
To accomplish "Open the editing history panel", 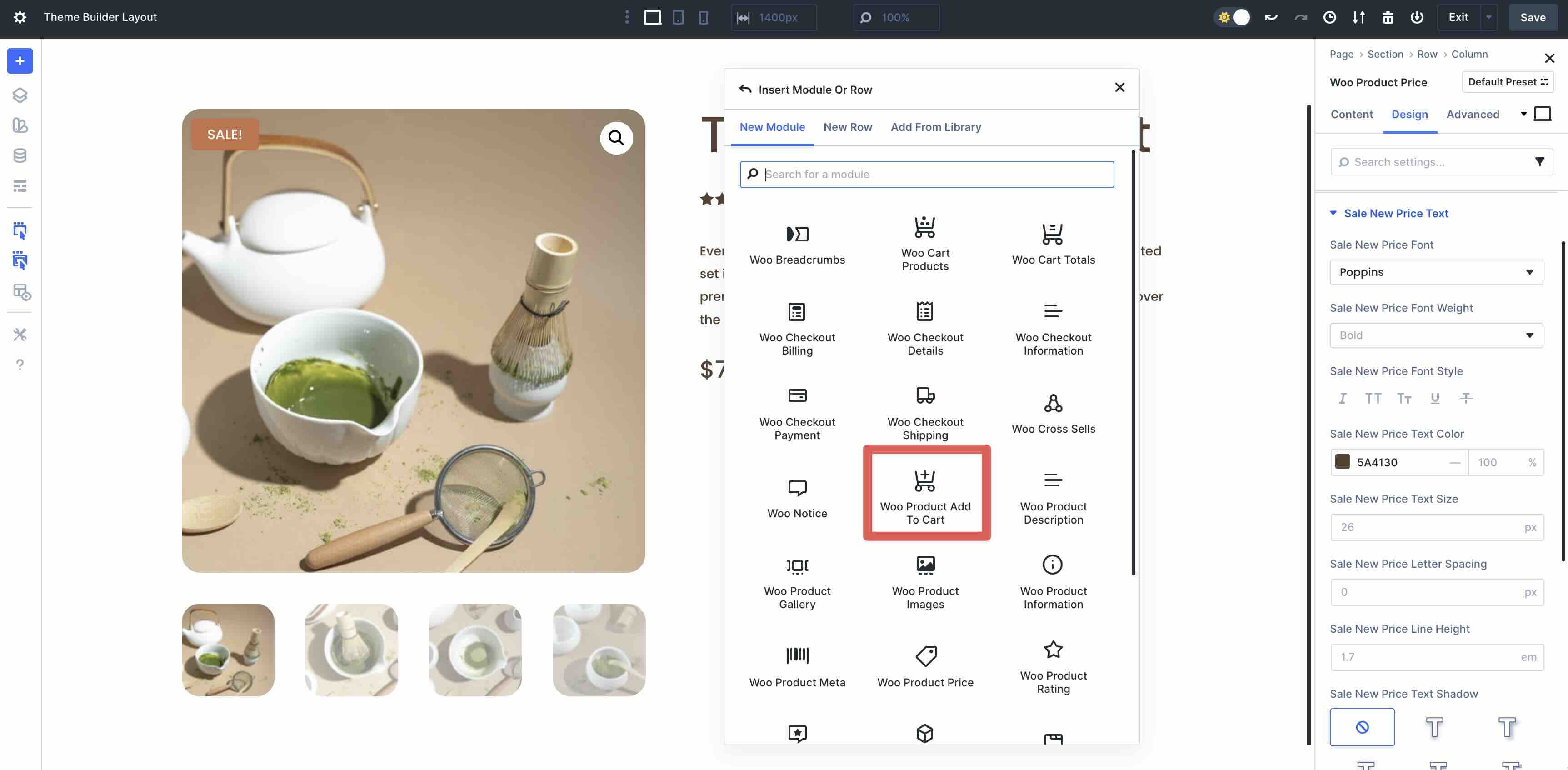I will click(x=1330, y=17).
